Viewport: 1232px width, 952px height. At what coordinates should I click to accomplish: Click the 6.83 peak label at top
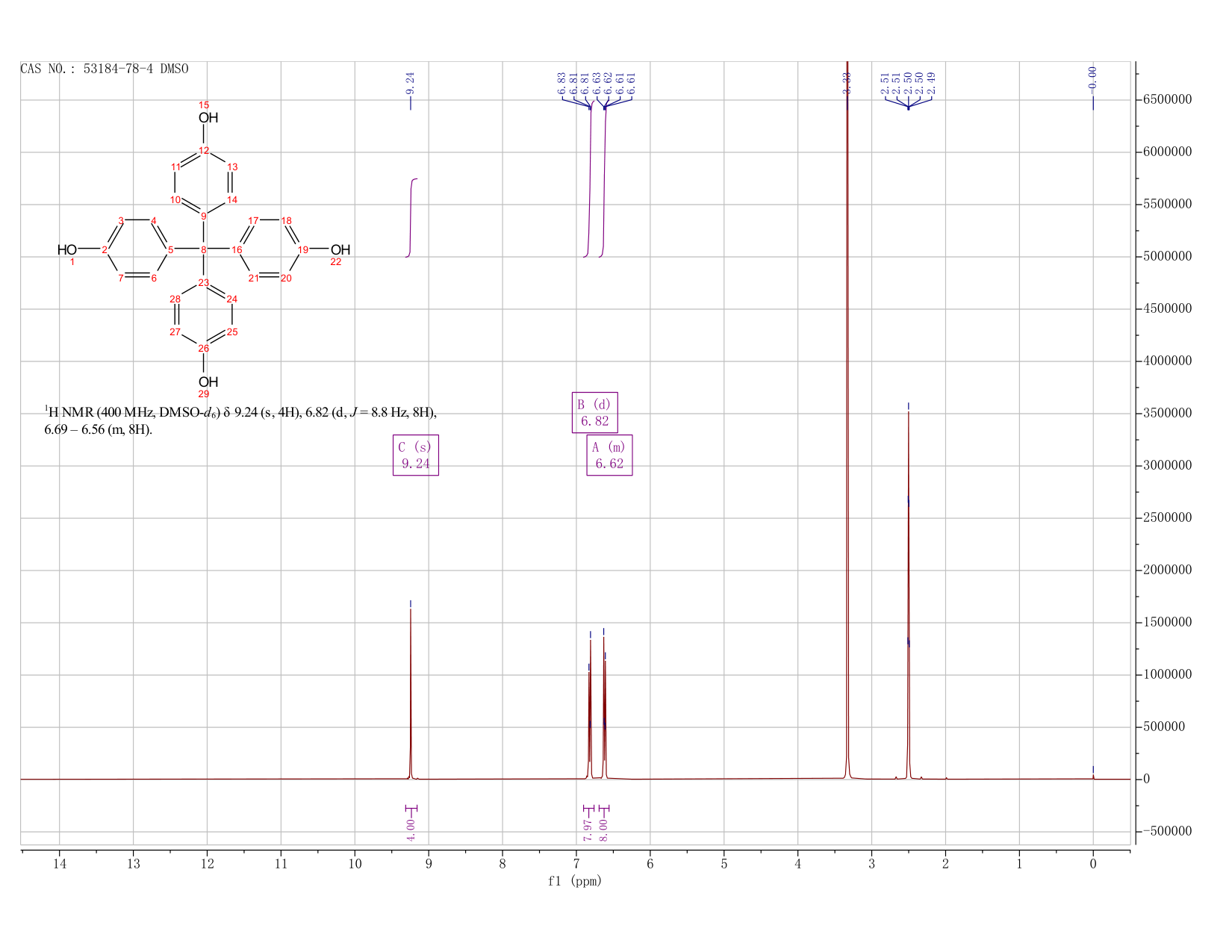[x=561, y=84]
